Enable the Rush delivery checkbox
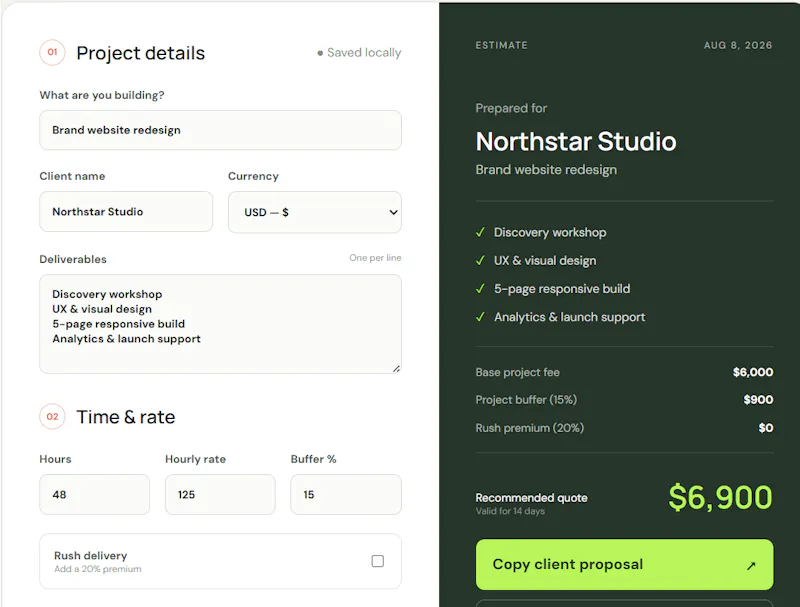This screenshot has width=800, height=607. (x=378, y=561)
